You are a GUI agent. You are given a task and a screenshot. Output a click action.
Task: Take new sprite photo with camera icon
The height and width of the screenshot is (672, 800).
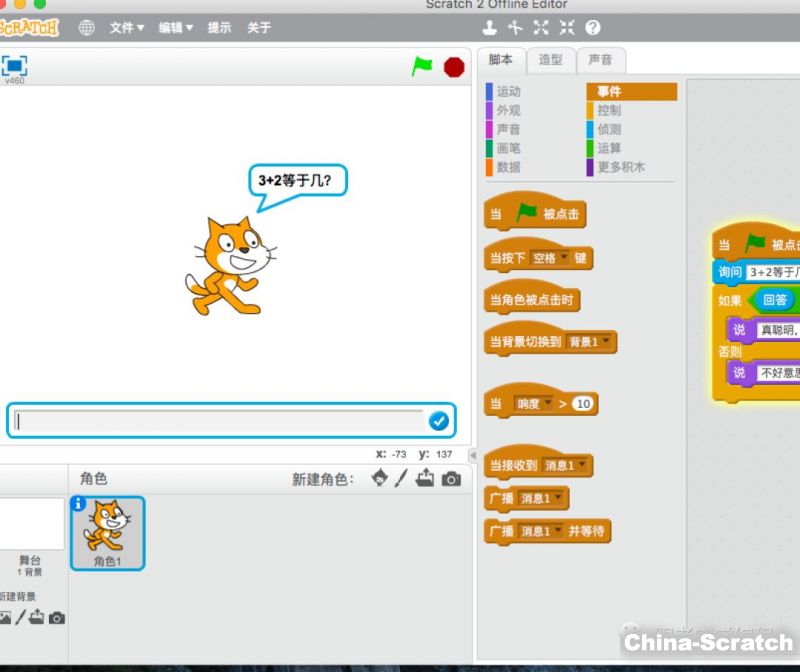(x=452, y=479)
